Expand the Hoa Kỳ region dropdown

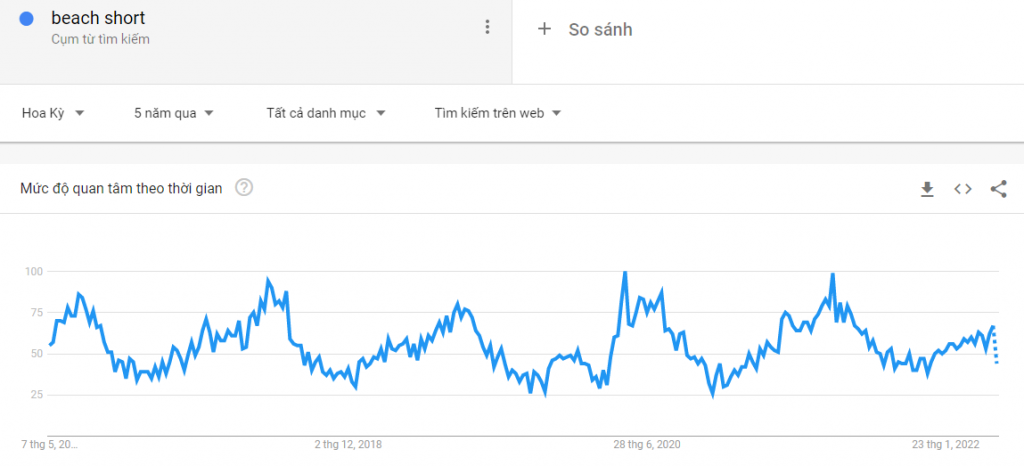pos(52,113)
